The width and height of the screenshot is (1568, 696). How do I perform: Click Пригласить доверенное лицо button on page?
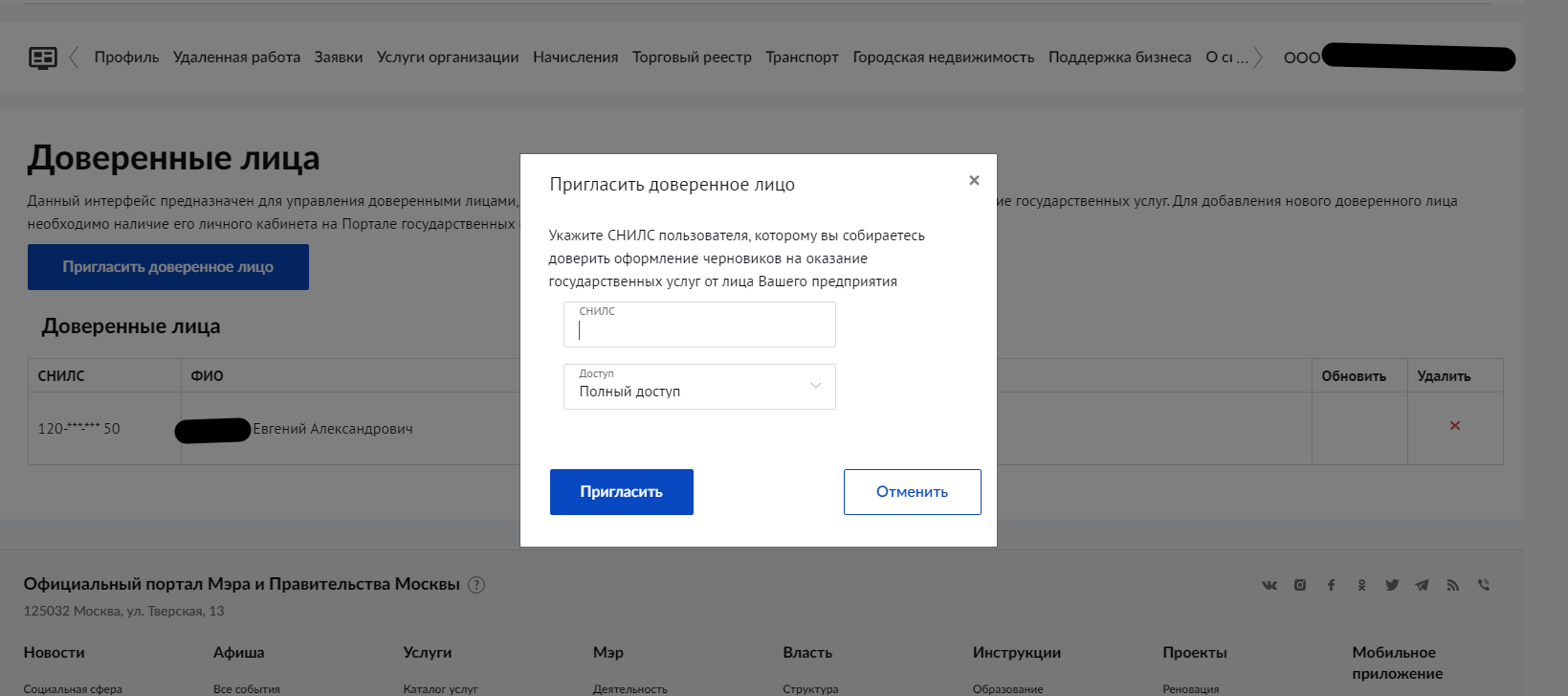pos(168,267)
